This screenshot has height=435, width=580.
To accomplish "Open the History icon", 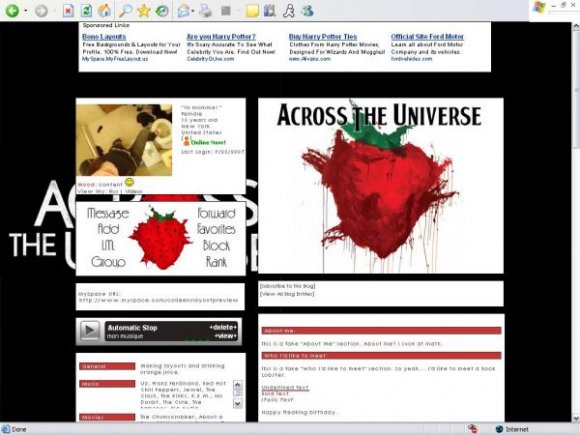I will point(162,11).
